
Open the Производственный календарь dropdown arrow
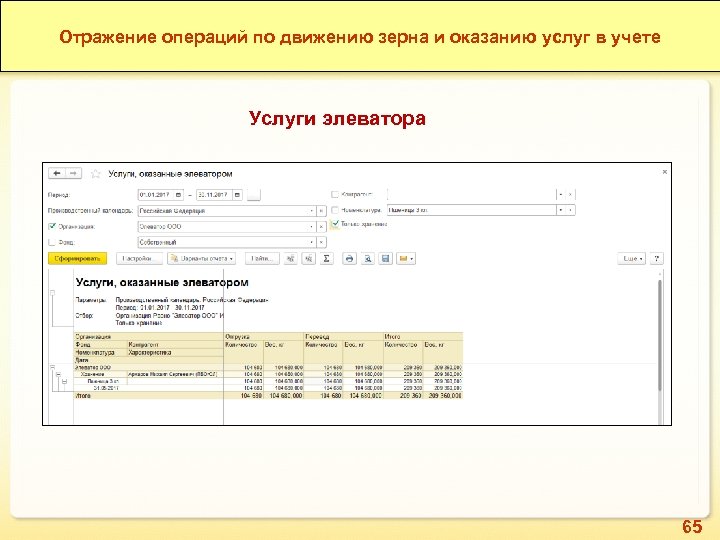(x=311, y=211)
